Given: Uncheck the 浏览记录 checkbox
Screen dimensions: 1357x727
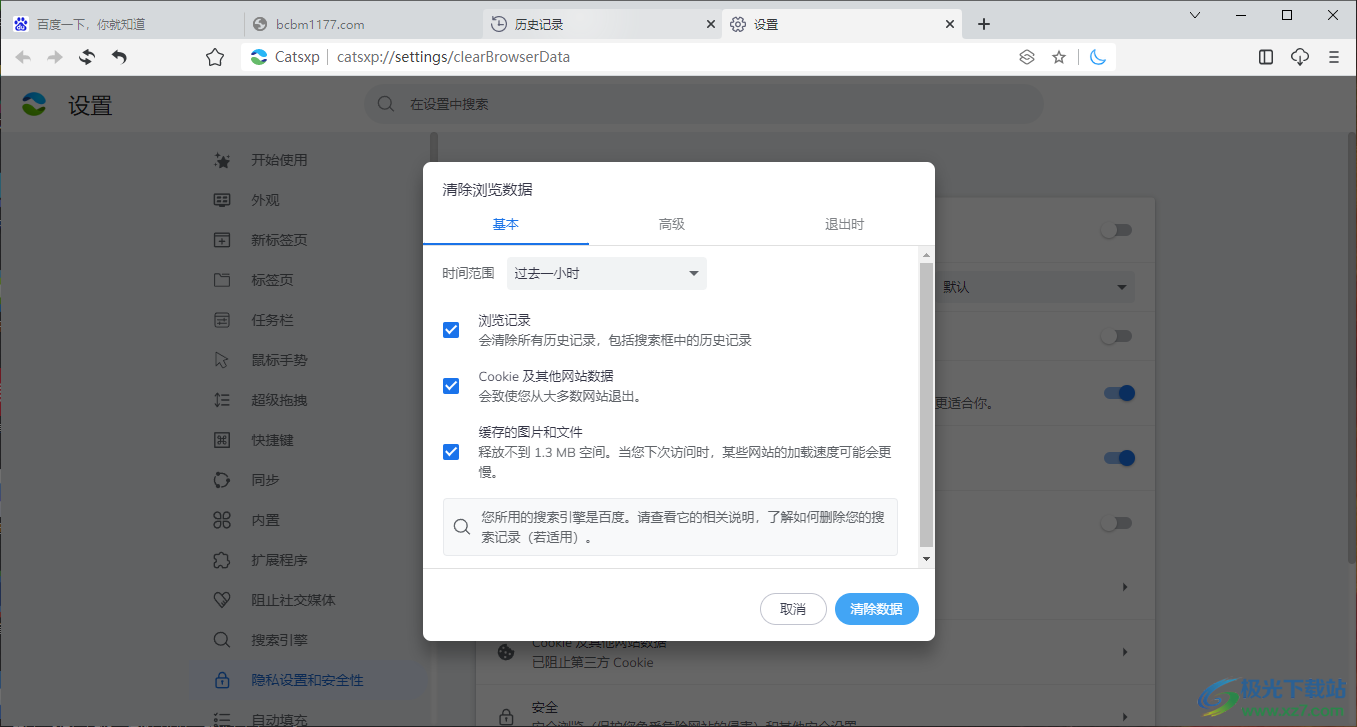Looking at the screenshot, I should pos(451,330).
